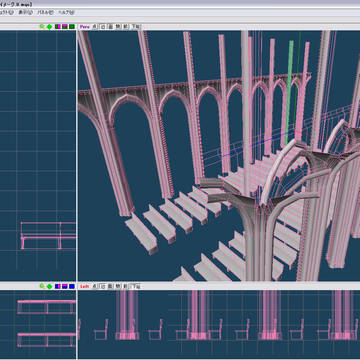Open the ヘルプ (Help) menu
The image size is (360, 360).
point(66,12)
